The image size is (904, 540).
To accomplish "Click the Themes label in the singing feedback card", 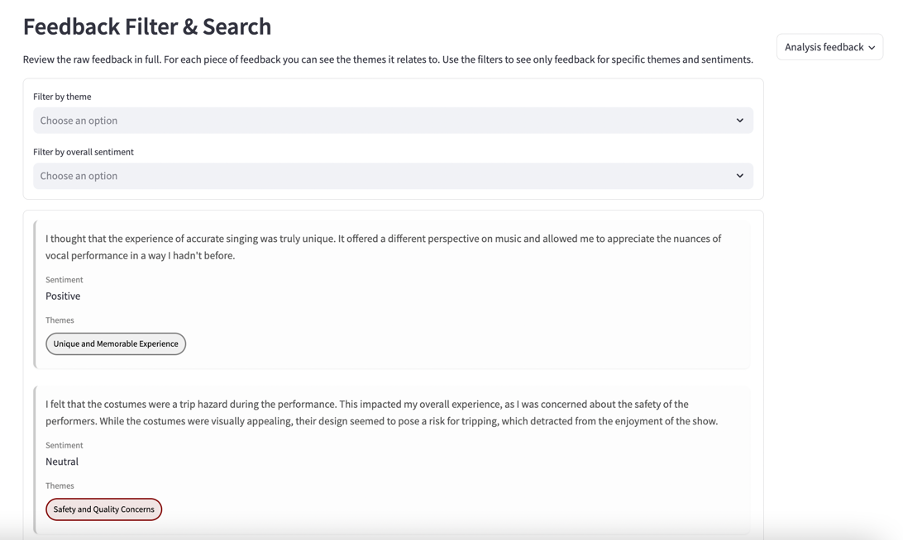I will click(60, 321).
